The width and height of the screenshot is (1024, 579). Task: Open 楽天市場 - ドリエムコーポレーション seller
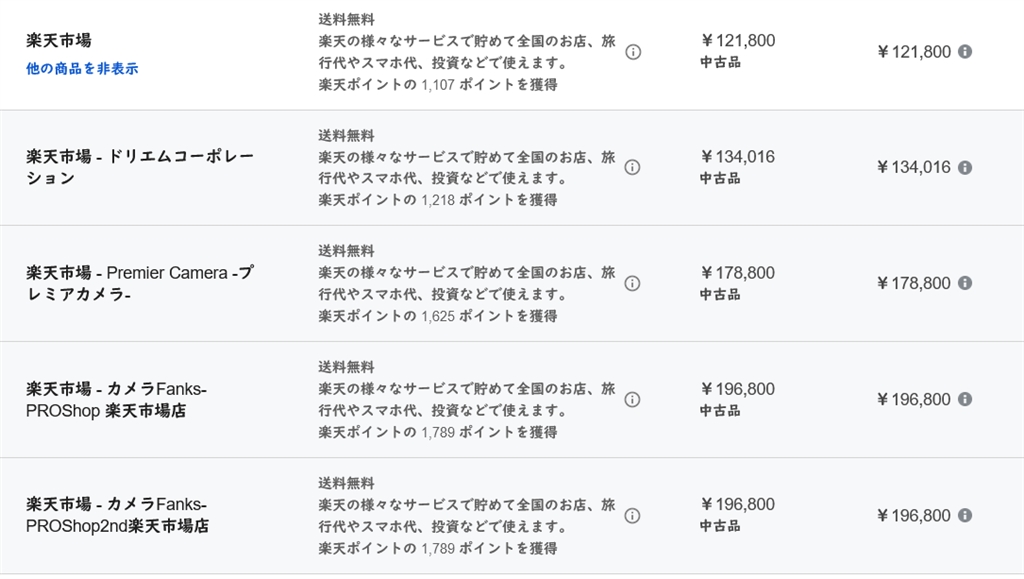[x=140, y=167]
